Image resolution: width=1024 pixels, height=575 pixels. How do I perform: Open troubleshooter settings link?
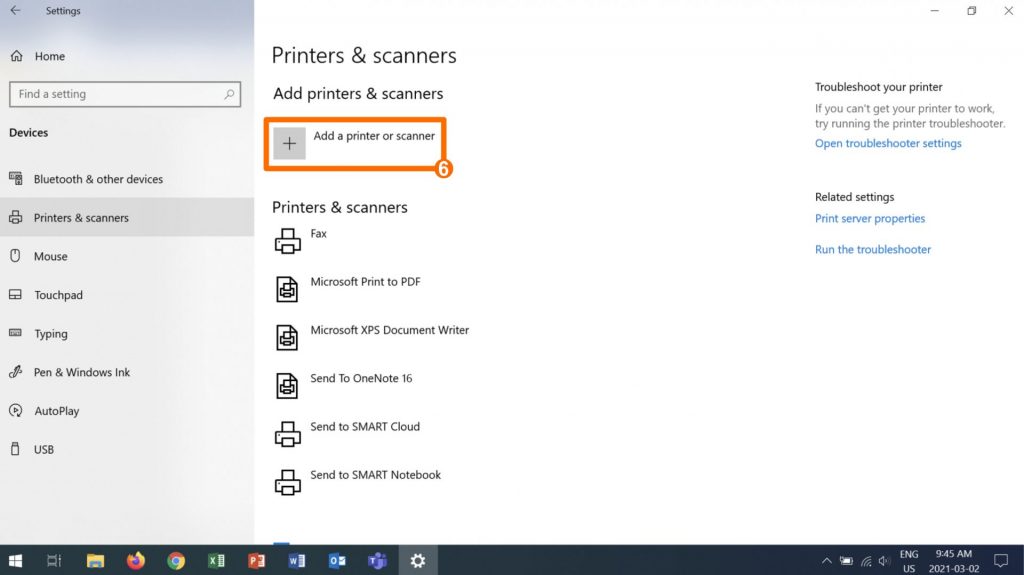tap(888, 143)
